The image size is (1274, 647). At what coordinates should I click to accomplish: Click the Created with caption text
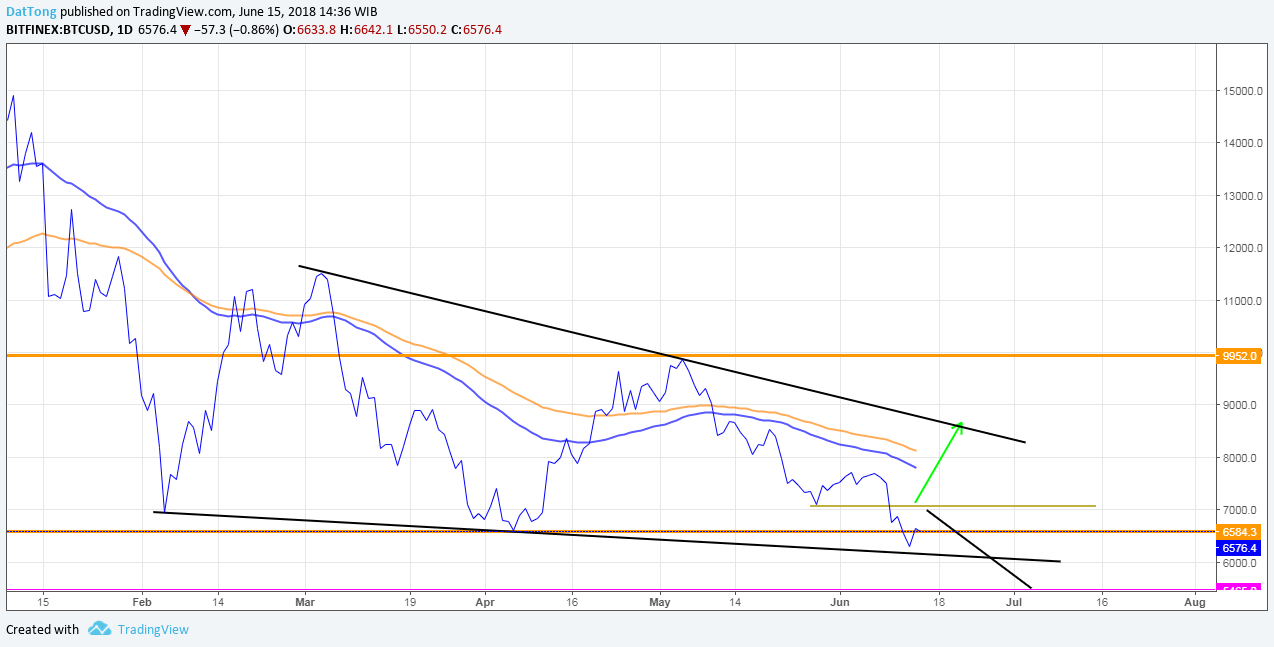(x=42, y=629)
